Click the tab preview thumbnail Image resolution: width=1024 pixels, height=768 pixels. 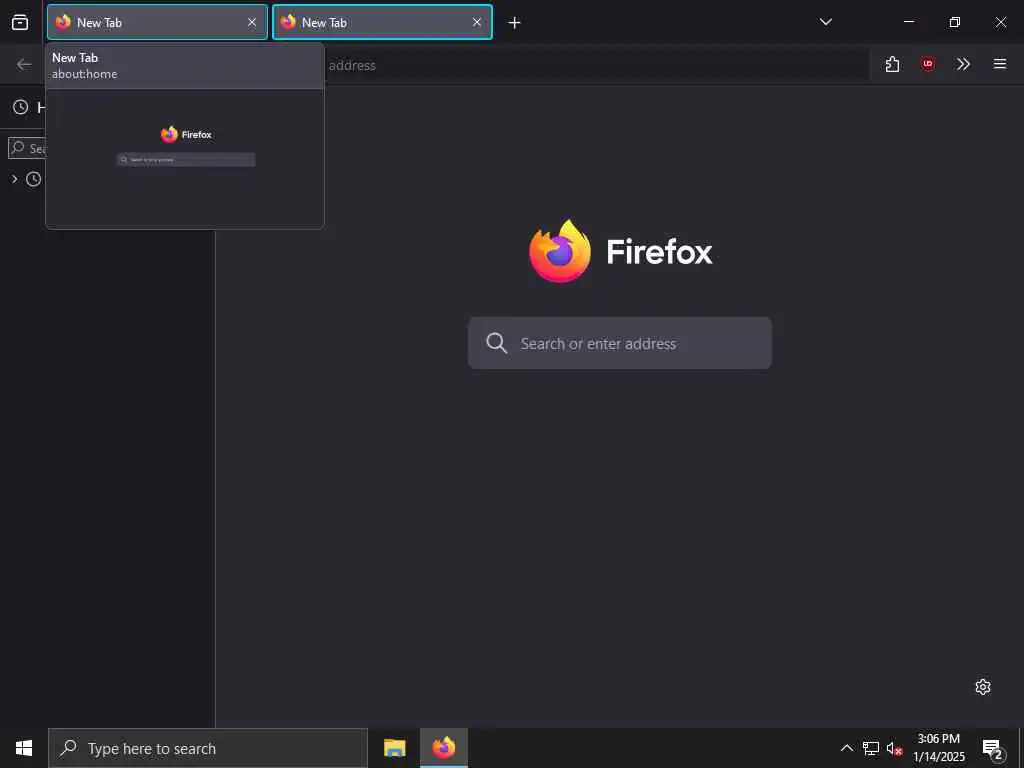click(185, 159)
